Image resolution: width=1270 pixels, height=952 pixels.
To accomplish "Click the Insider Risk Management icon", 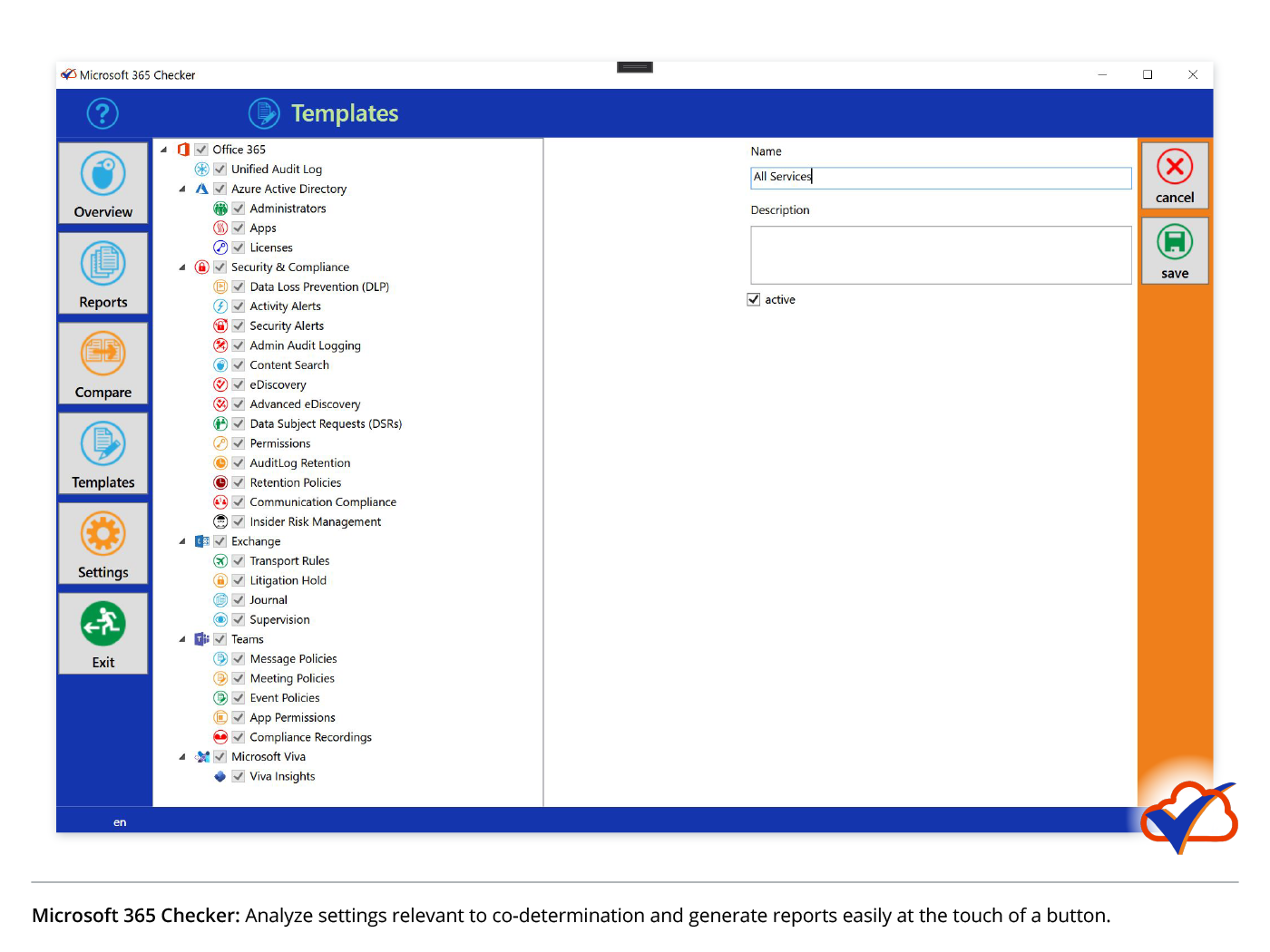I will [x=220, y=522].
